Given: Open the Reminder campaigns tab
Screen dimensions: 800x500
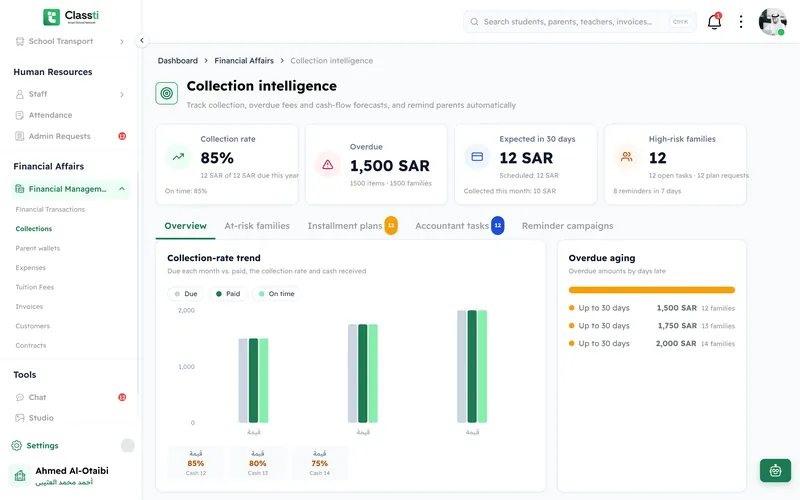Looking at the screenshot, I should 567,226.
